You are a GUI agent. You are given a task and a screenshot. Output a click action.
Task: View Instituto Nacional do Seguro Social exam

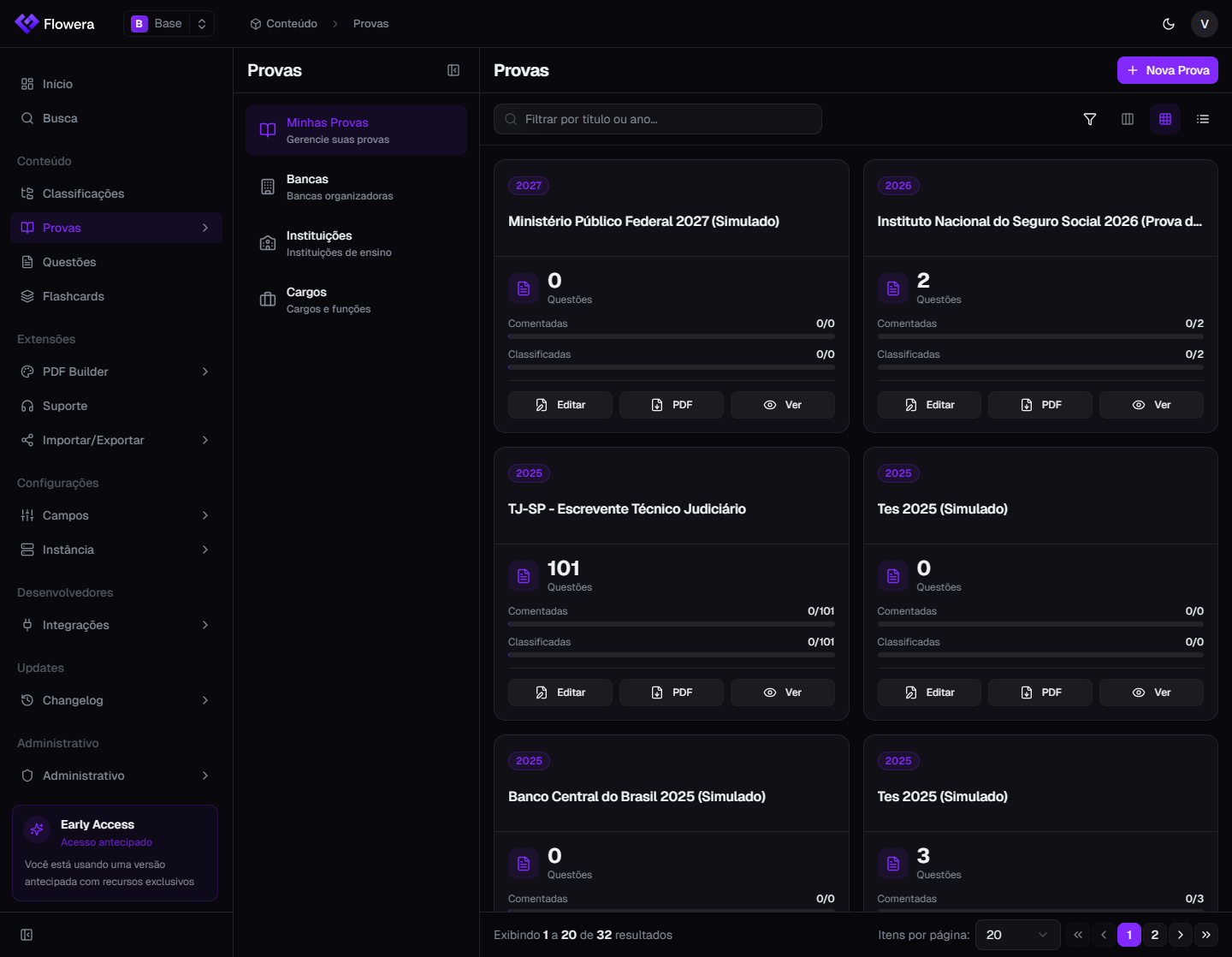pyautogui.click(x=1152, y=405)
